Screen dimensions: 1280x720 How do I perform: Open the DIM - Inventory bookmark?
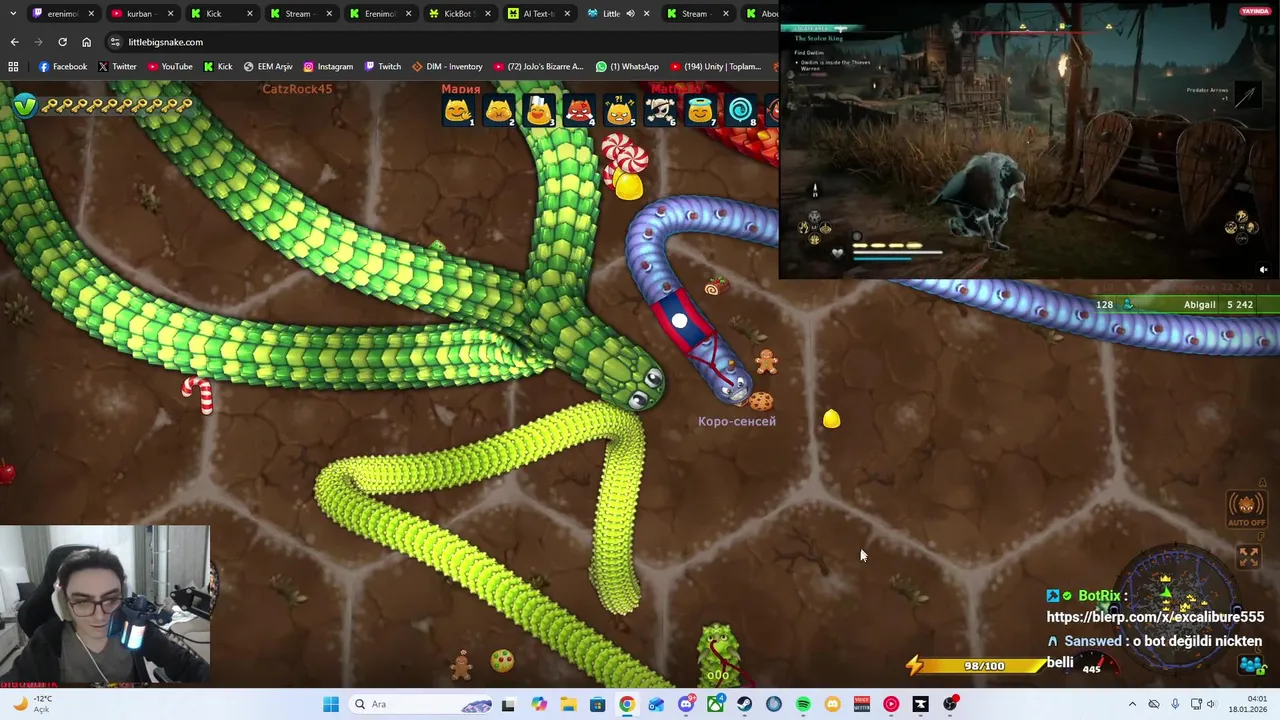(x=447, y=66)
